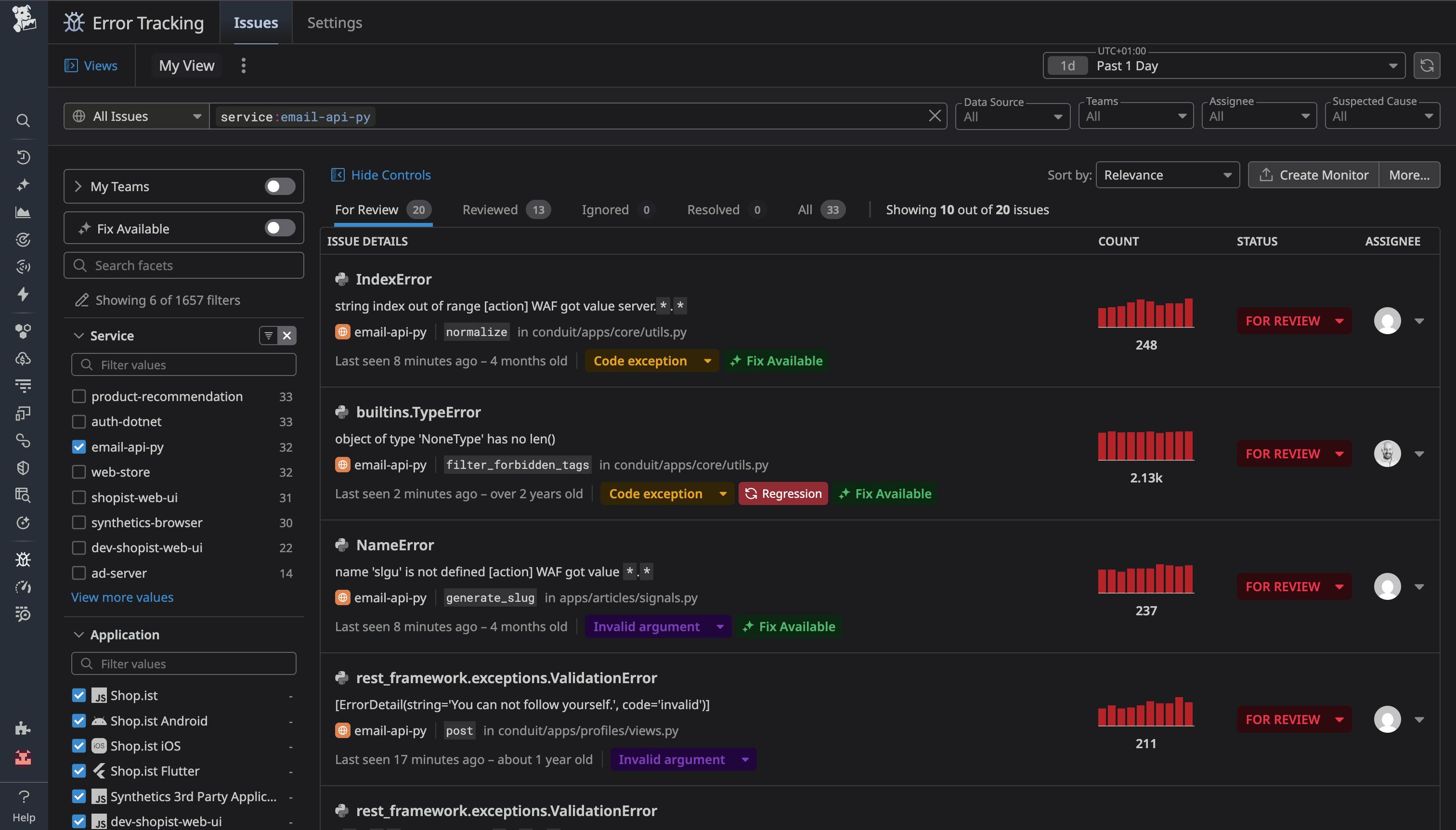Screen dimensions: 1456x830
Task: Expand the FOR REVIEW status dropdown on IndexError
Action: click(1340, 320)
